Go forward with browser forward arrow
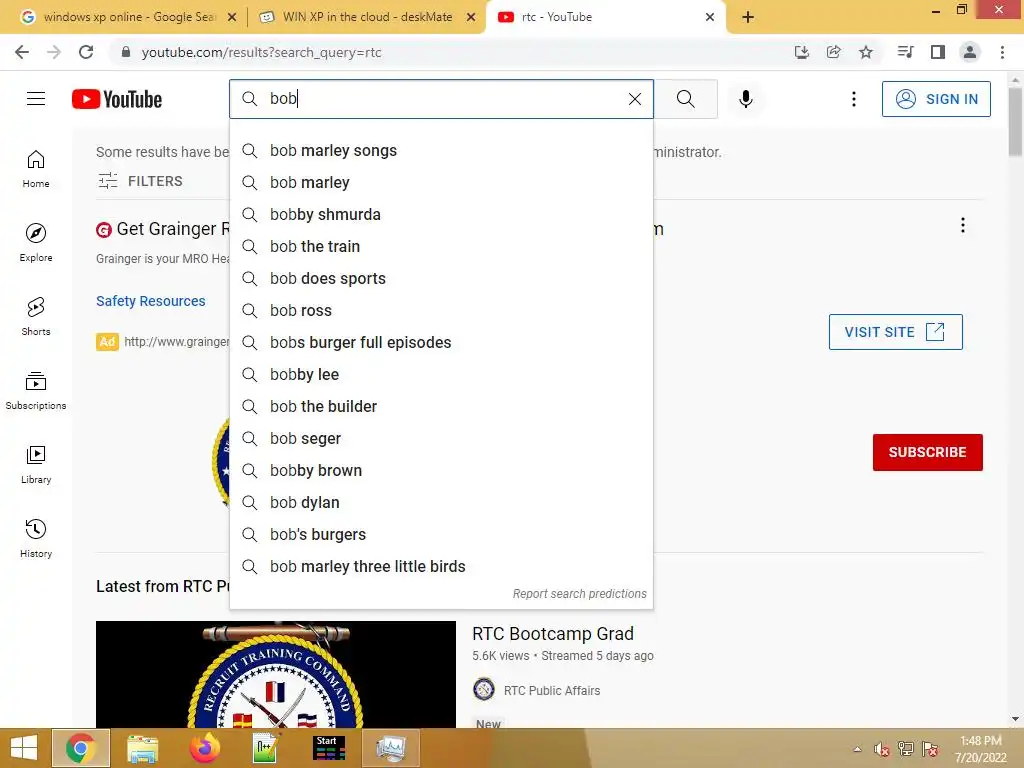1024x768 pixels. point(54,52)
